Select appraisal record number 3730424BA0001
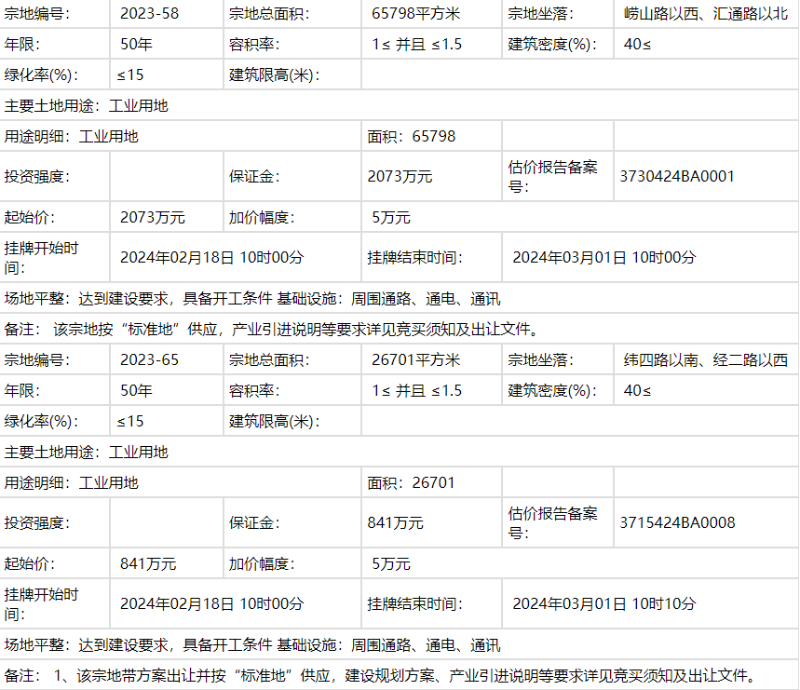This screenshot has height=690, width=800. coord(677,176)
